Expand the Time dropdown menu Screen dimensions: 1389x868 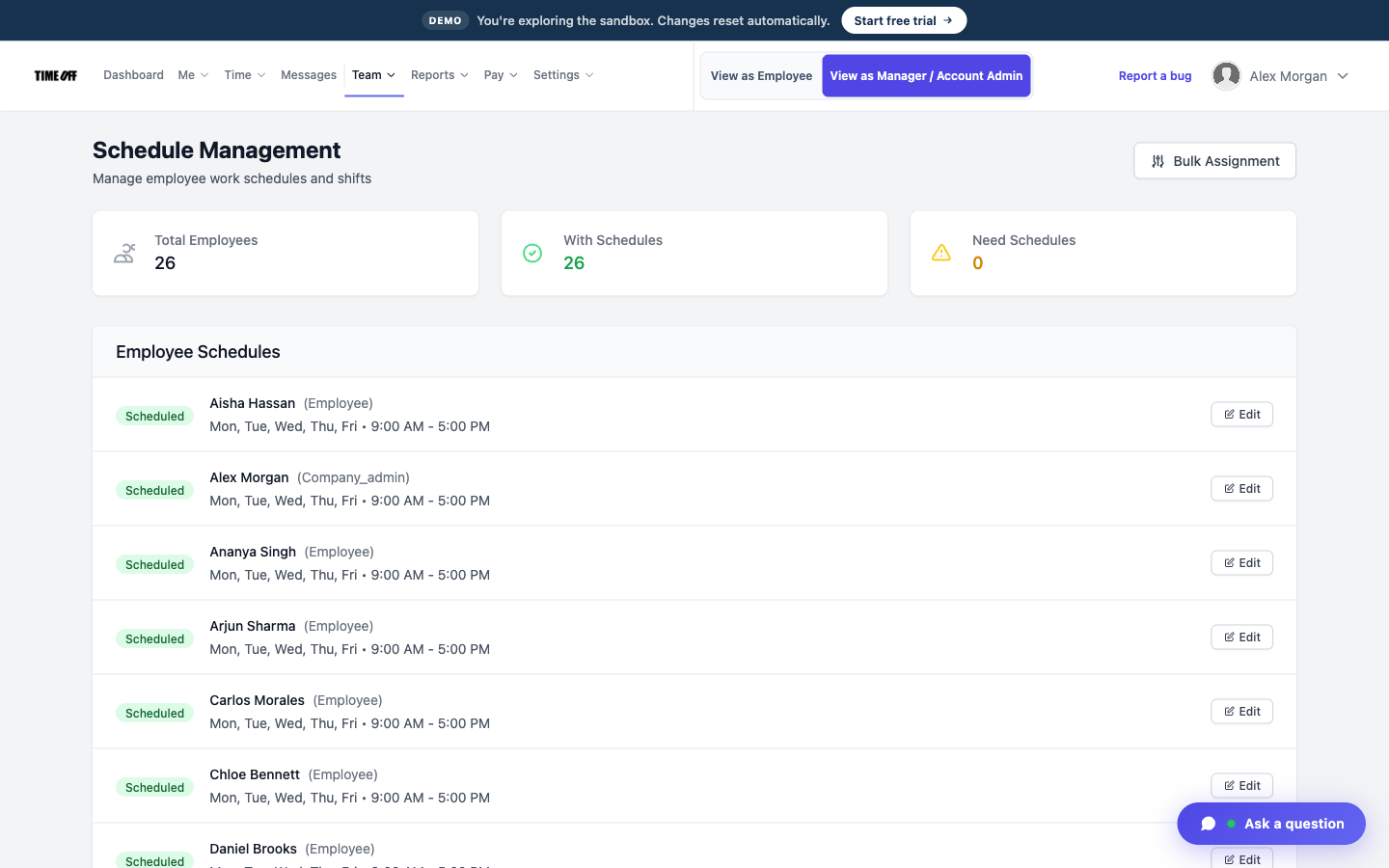(x=245, y=75)
